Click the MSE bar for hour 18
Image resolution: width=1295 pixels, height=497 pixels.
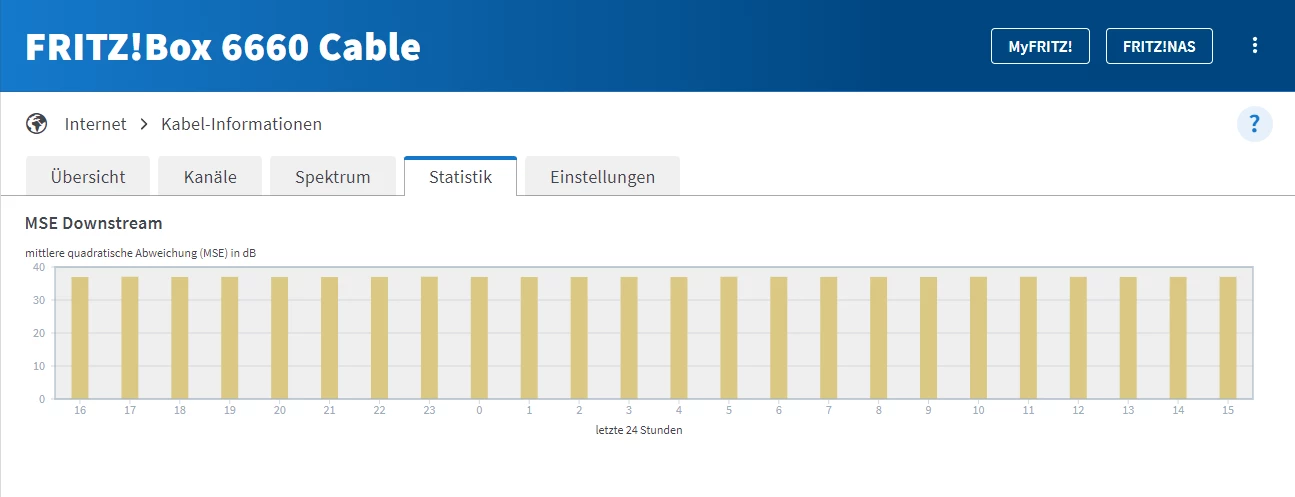pyautogui.click(x=180, y=338)
